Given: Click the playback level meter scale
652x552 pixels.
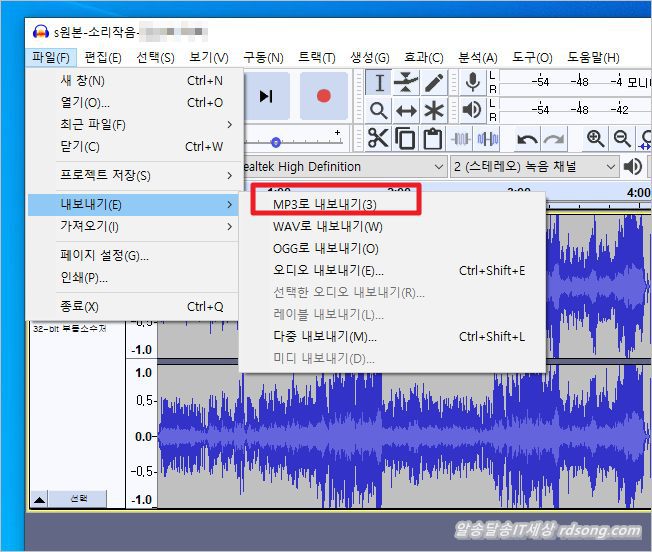Looking at the screenshot, I should click(575, 110).
